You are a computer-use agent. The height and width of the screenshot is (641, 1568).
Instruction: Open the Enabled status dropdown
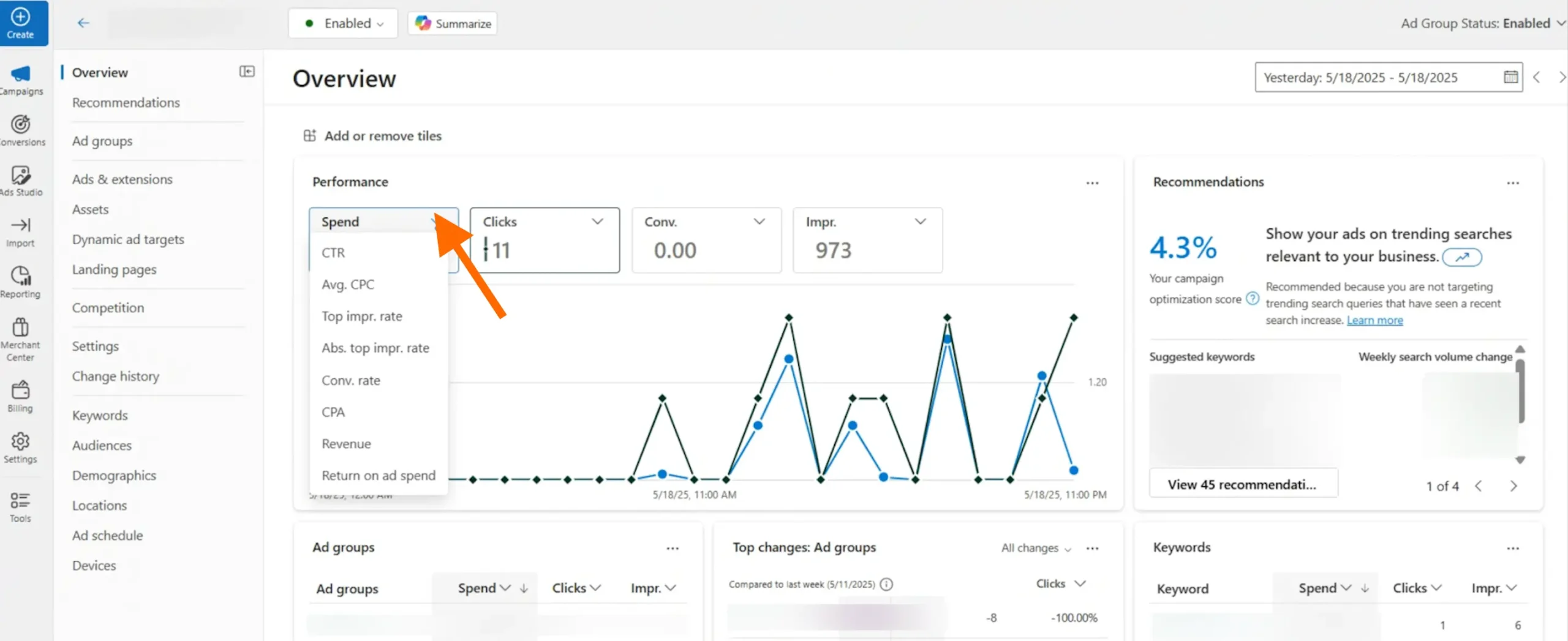click(343, 23)
